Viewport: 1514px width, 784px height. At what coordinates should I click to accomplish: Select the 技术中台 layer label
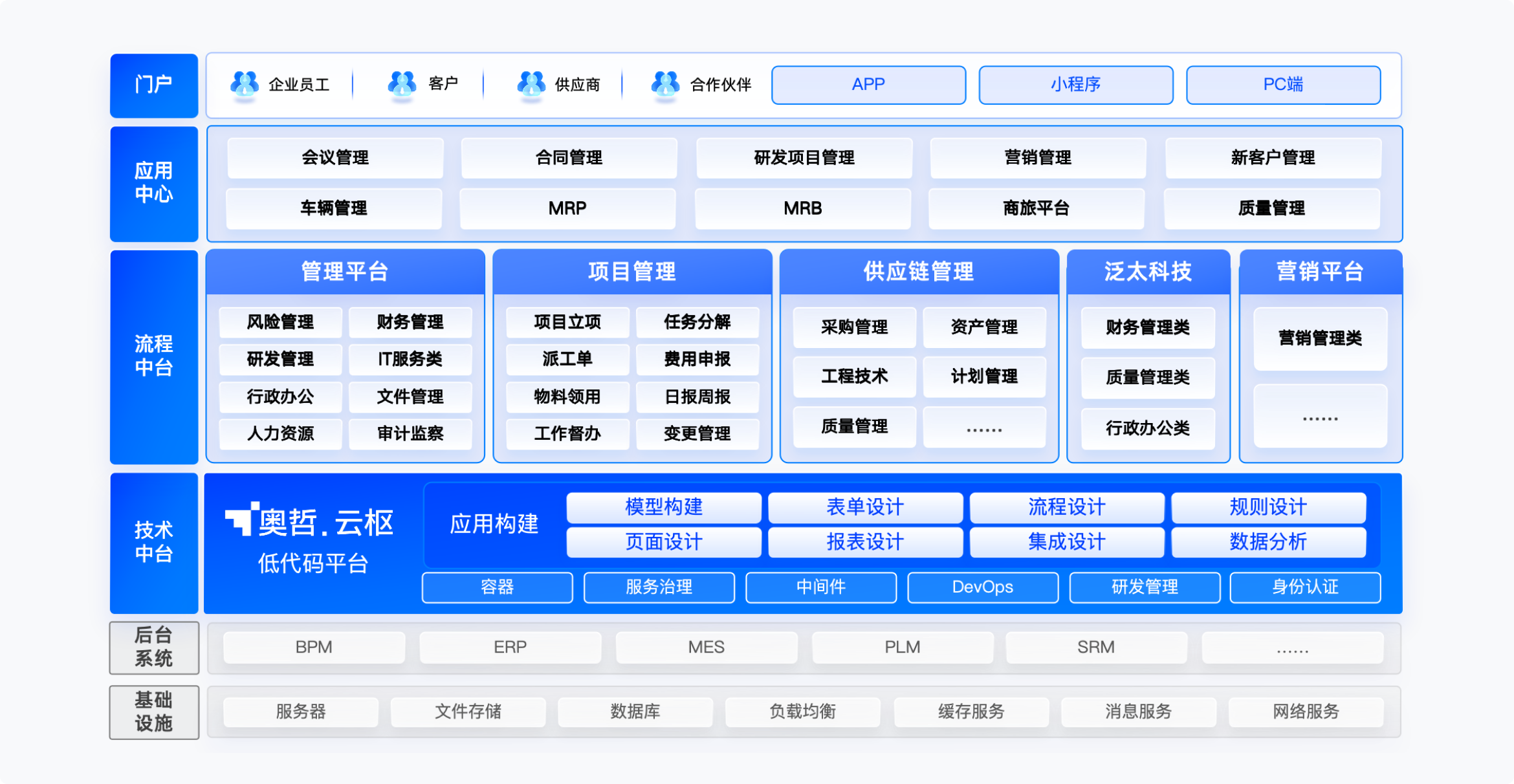(154, 543)
